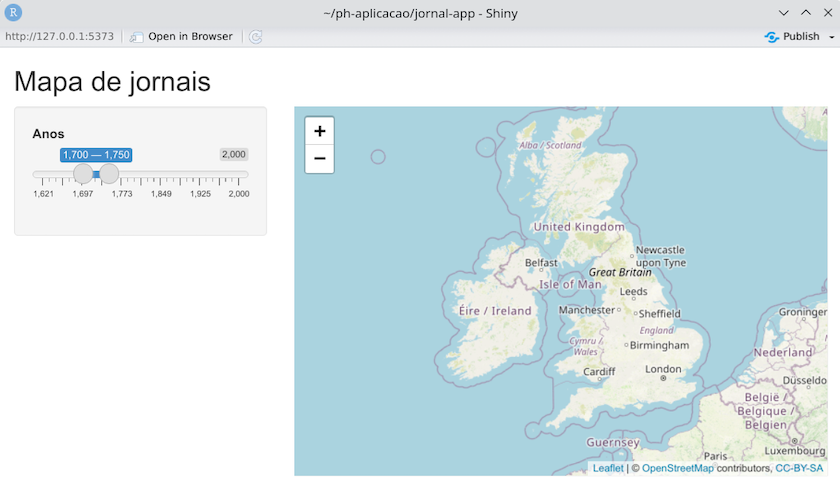Click Manchester on the map
The height and width of the screenshot is (495, 840).
point(588,310)
